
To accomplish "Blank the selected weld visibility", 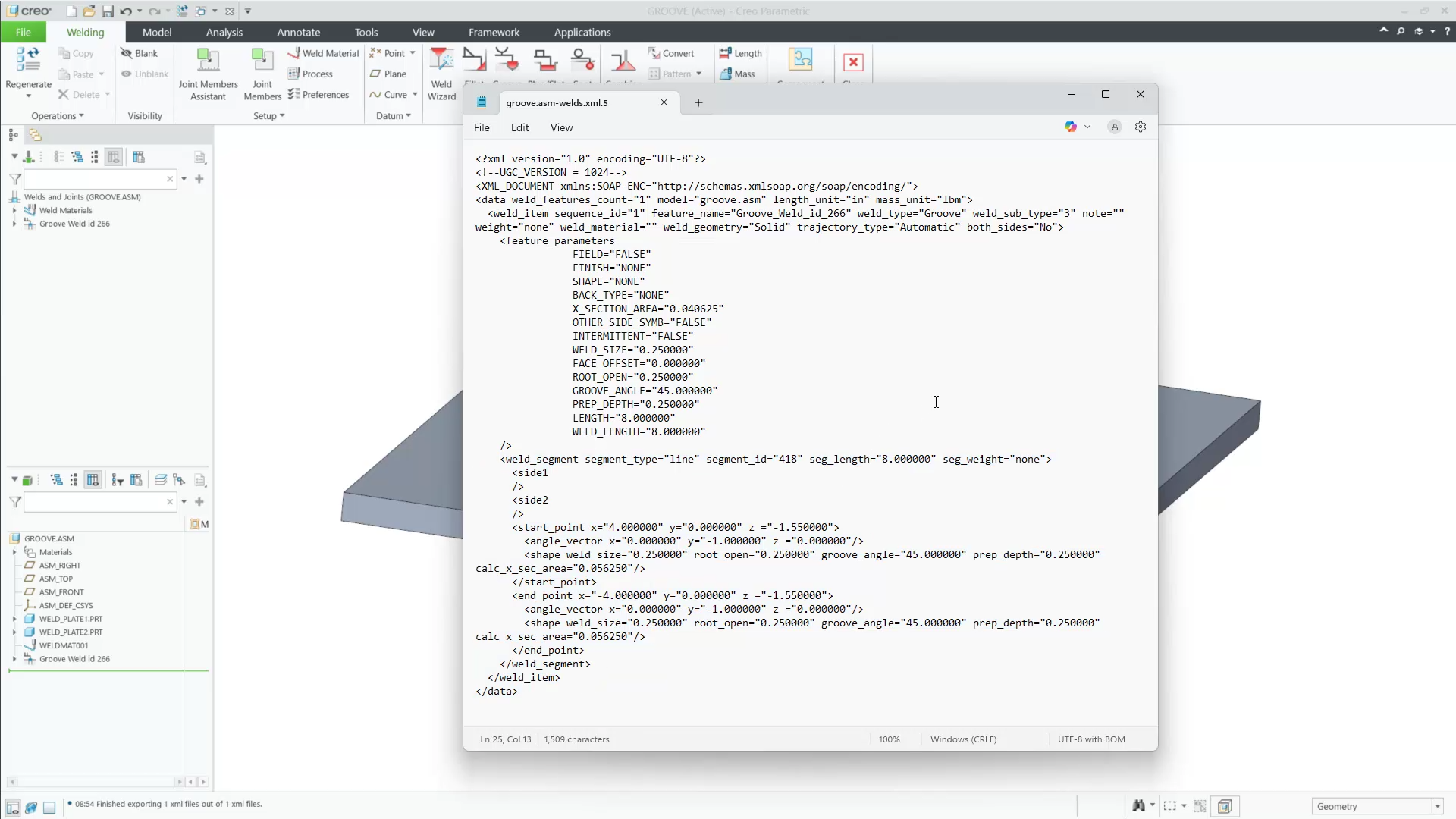I will pos(139,53).
